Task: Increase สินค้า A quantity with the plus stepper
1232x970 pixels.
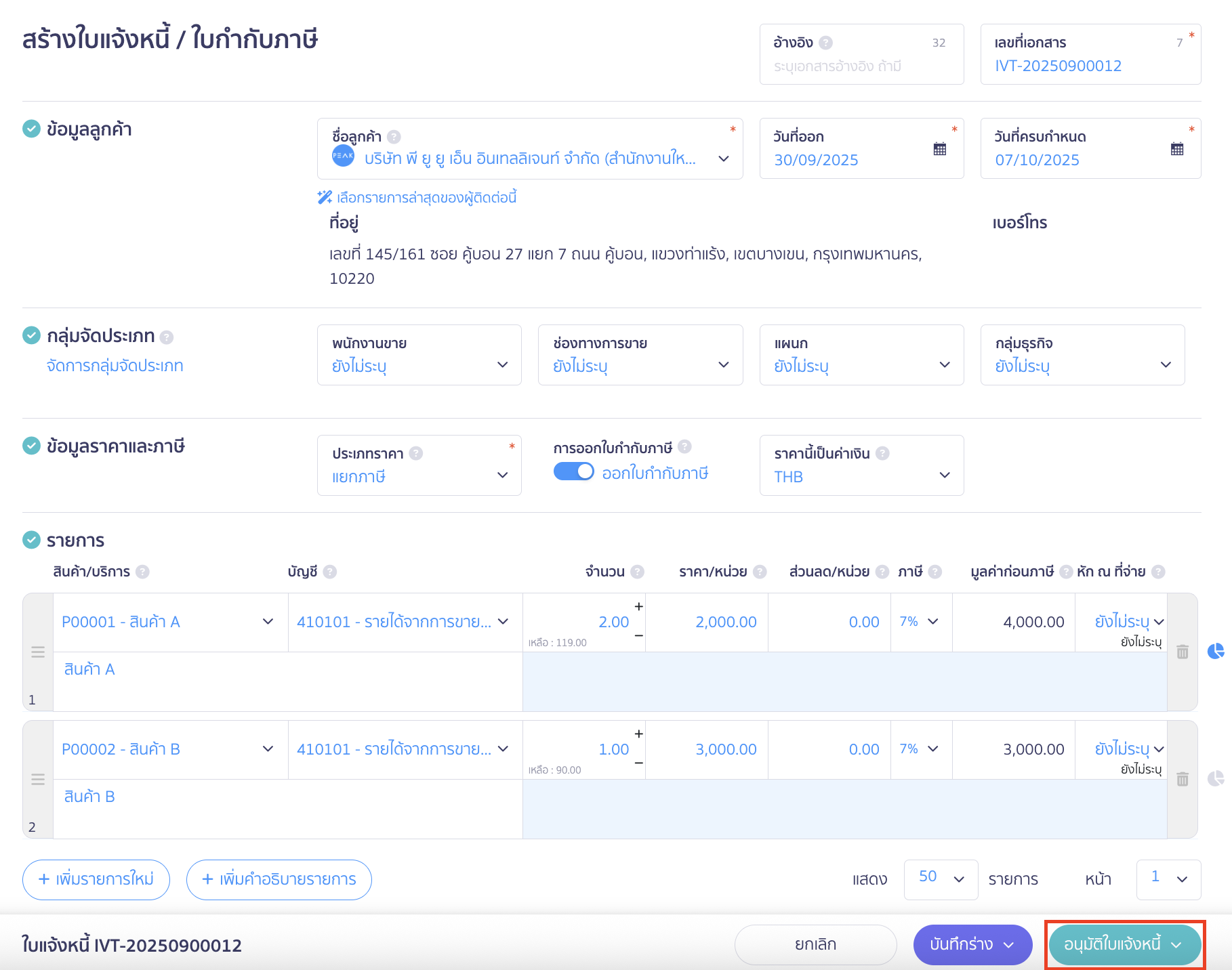Action: (638, 607)
